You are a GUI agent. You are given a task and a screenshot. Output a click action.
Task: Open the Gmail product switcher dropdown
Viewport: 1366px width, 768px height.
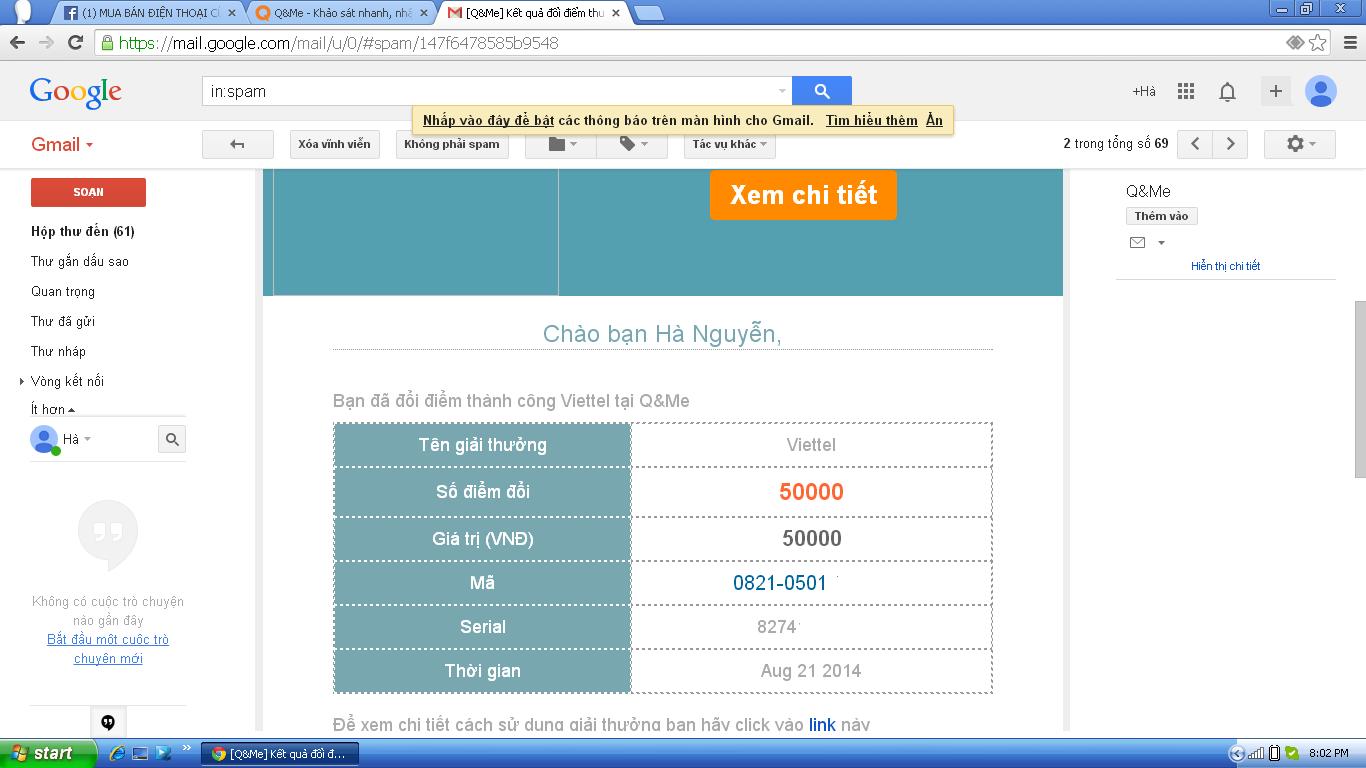pyautogui.click(x=62, y=144)
